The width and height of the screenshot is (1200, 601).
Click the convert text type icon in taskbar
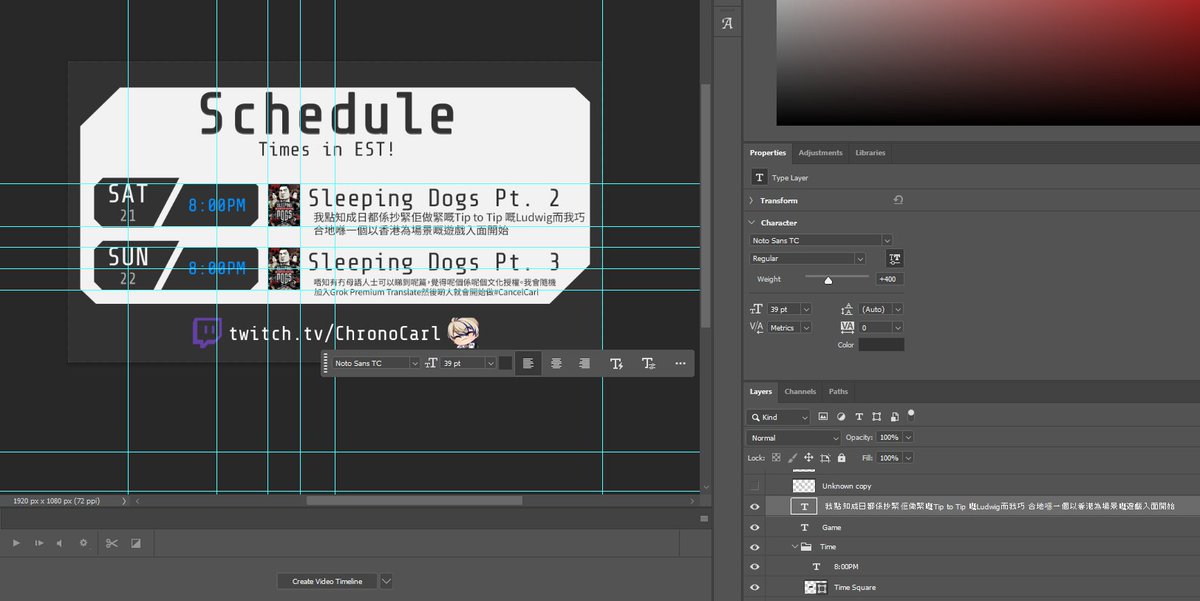point(617,363)
